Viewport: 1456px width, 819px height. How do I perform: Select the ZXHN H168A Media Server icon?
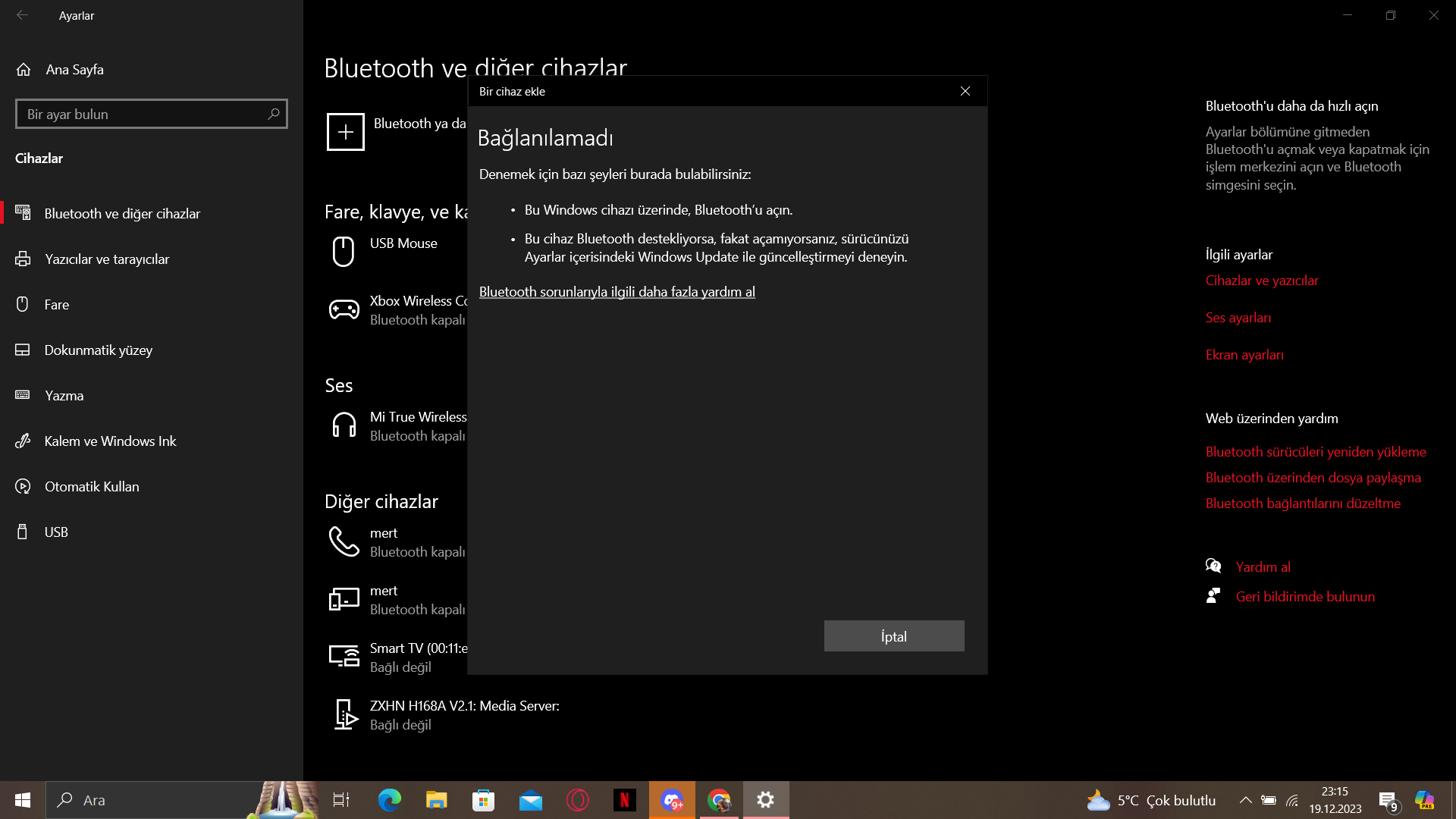coord(345,714)
